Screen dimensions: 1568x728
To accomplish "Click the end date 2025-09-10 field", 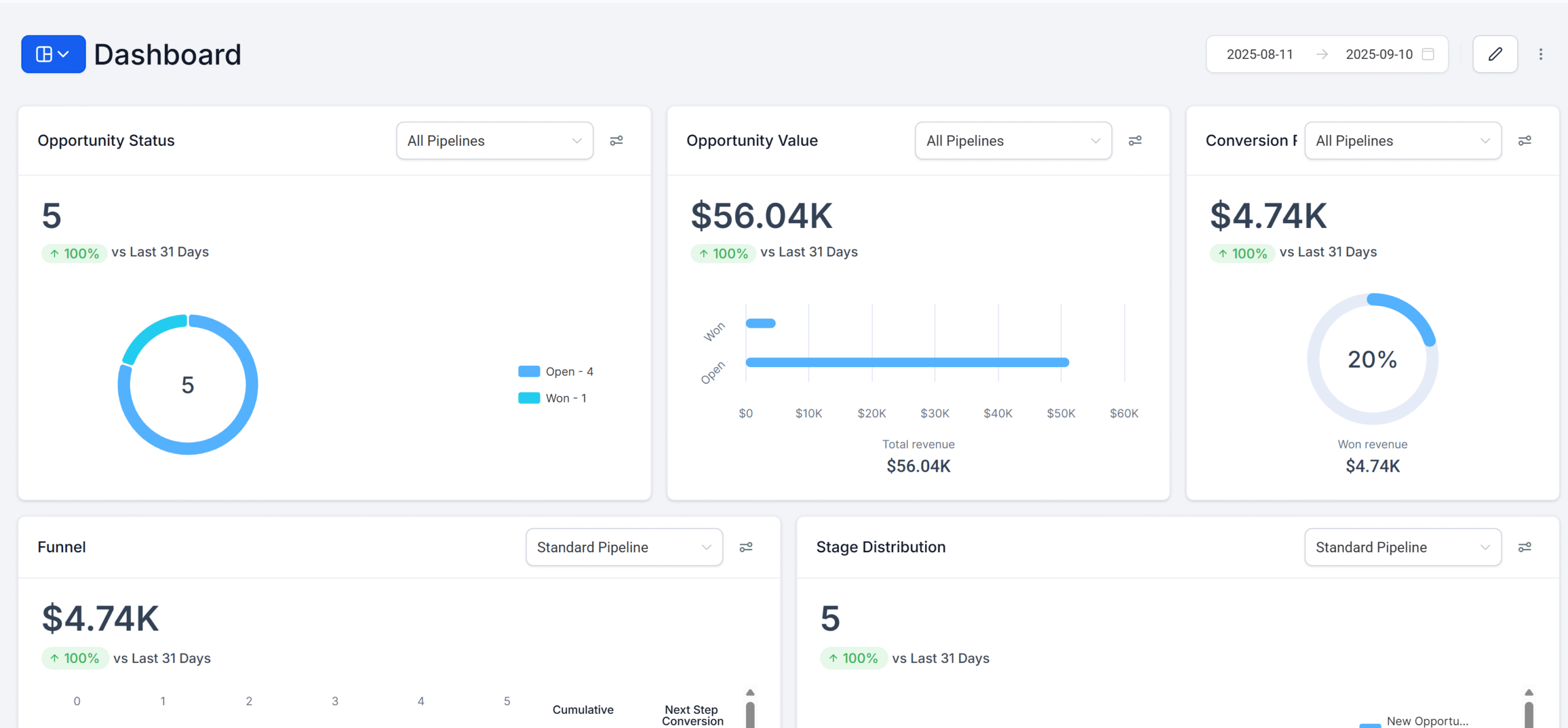I will (1379, 55).
